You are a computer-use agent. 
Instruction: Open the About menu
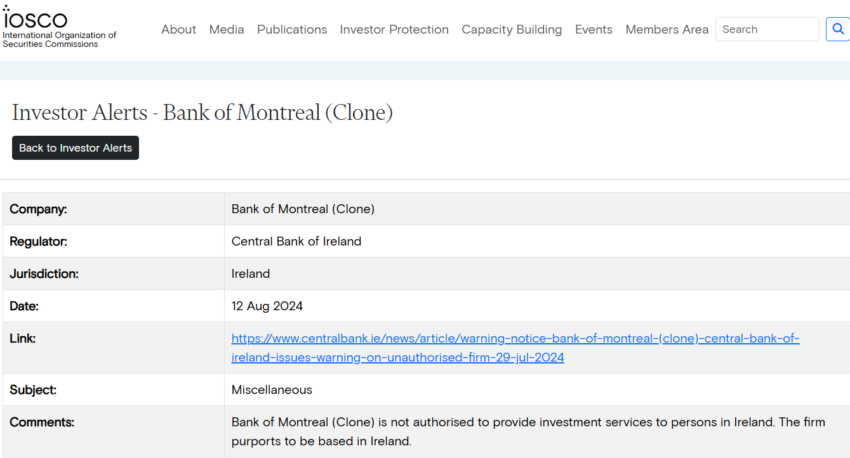pyautogui.click(x=178, y=29)
